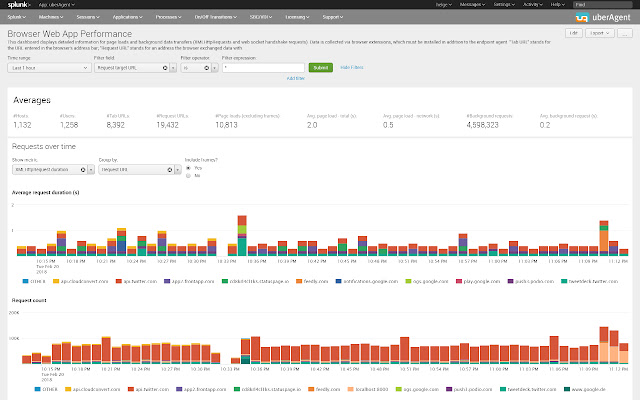Clear the Filter field selection
The image size is (640, 400).
click(x=165, y=68)
